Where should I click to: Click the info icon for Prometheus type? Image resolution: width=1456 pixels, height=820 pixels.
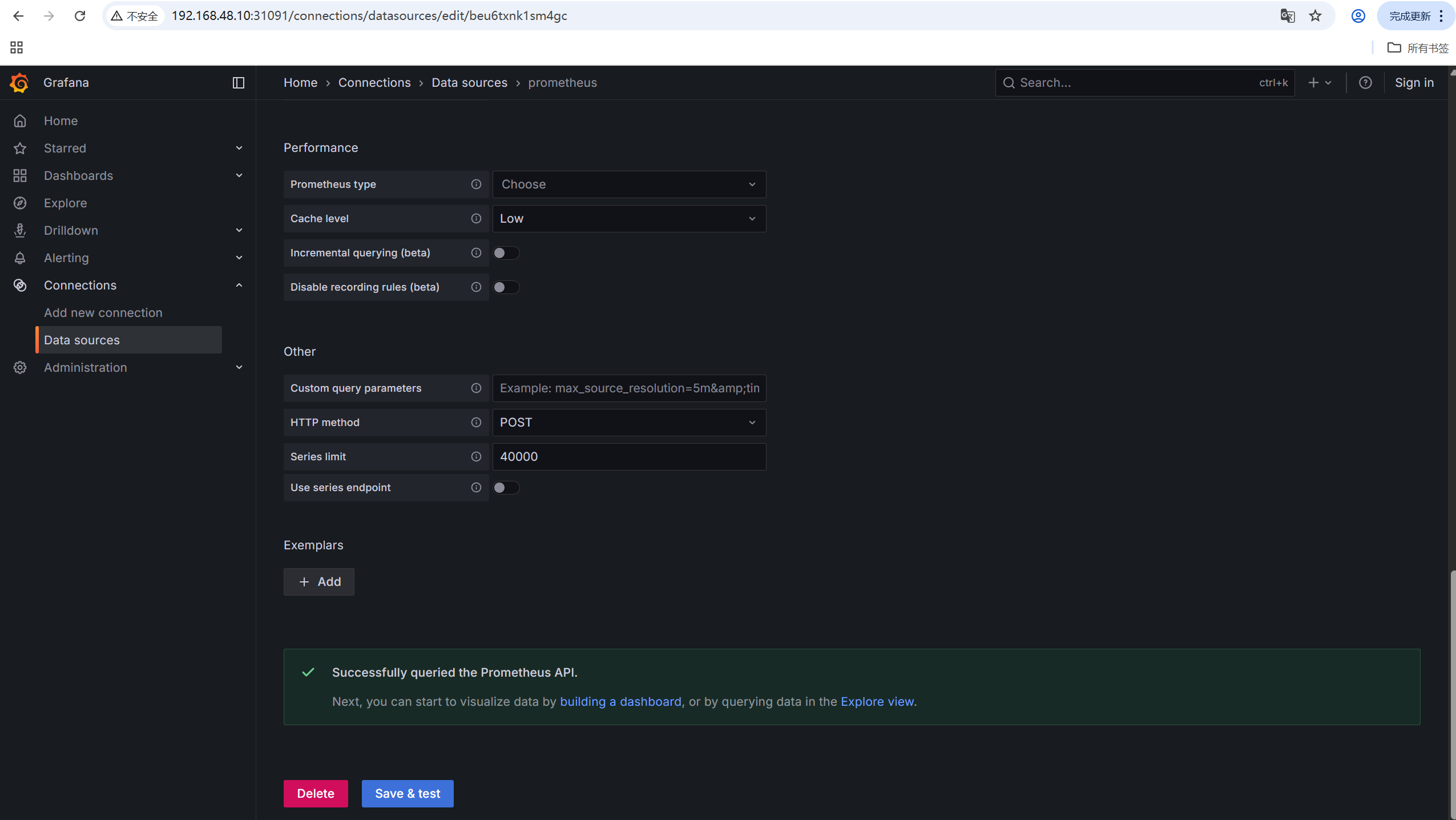tap(476, 184)
